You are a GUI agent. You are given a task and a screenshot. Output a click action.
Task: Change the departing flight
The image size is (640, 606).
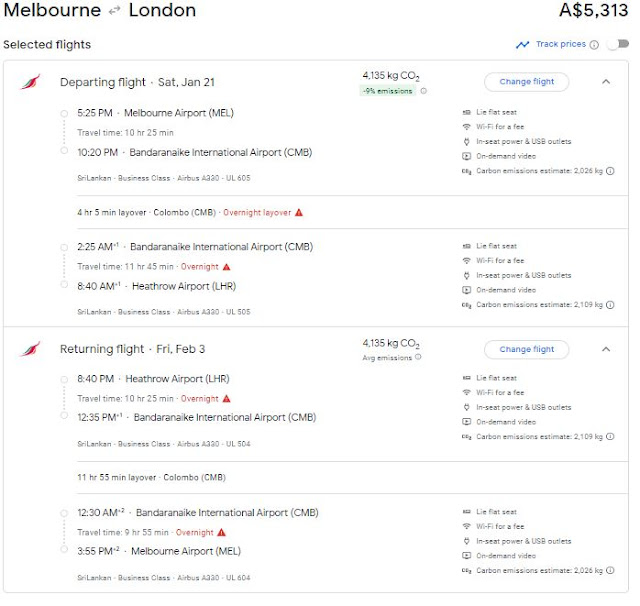527,82
